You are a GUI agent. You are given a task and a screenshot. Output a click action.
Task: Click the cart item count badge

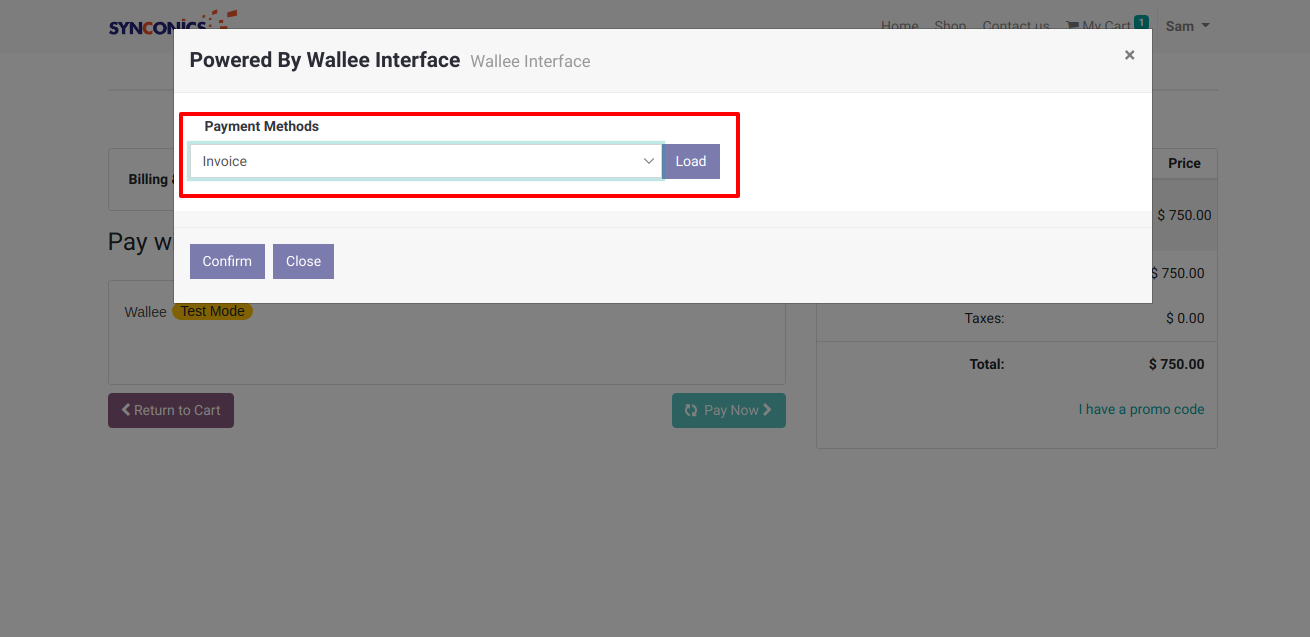click(1141, 22)
